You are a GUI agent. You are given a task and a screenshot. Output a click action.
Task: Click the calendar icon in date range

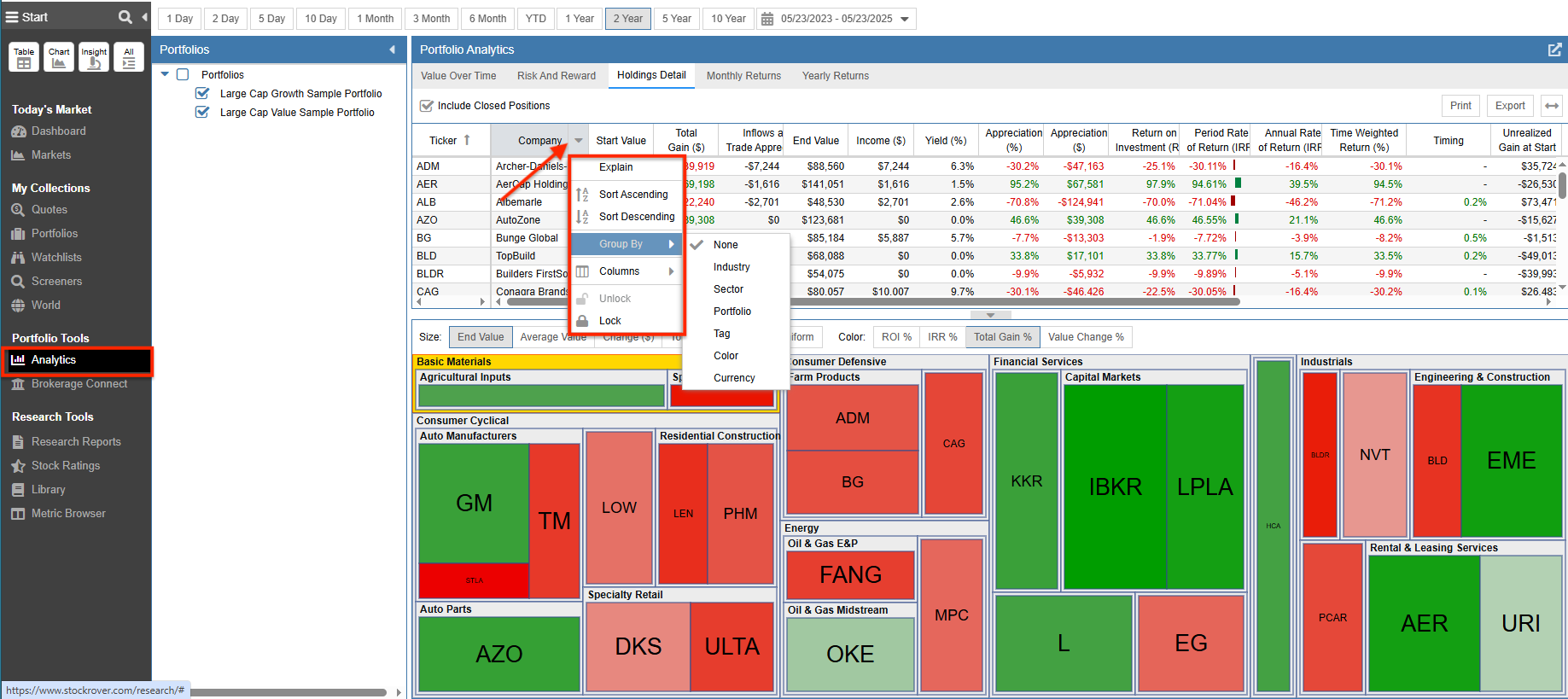click(767, 19)
